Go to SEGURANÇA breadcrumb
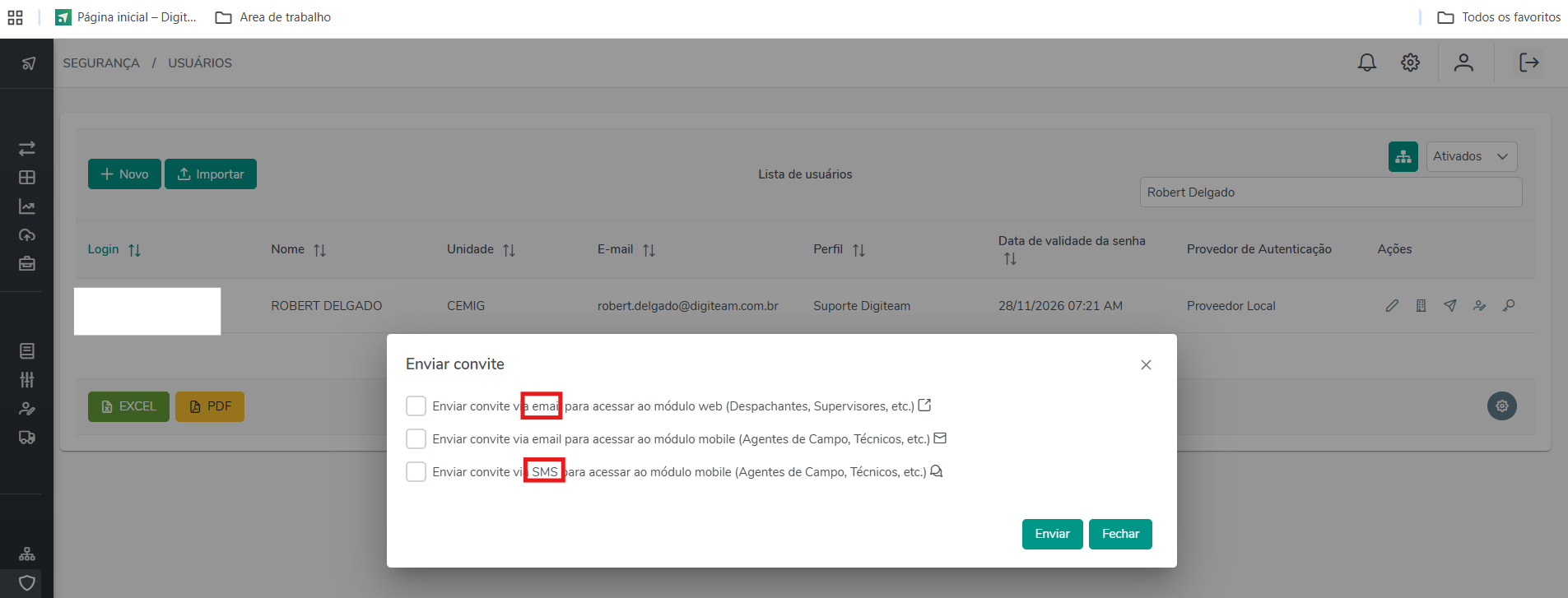 click(101, 63)
